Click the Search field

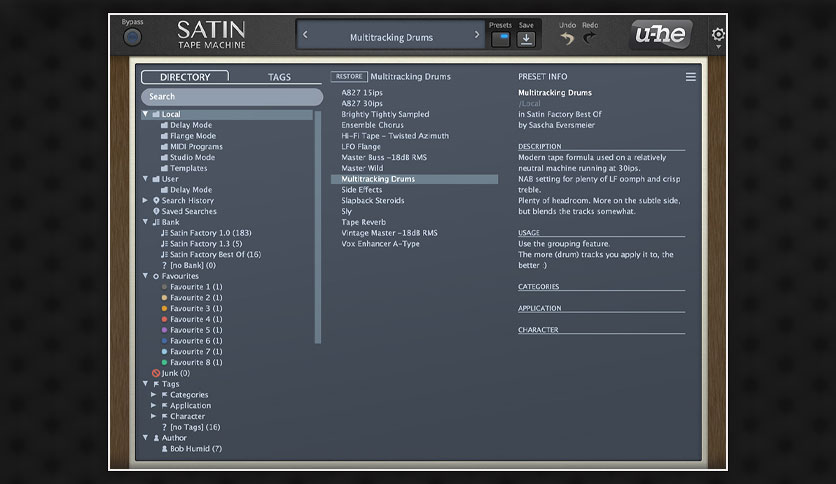[232, 96]
